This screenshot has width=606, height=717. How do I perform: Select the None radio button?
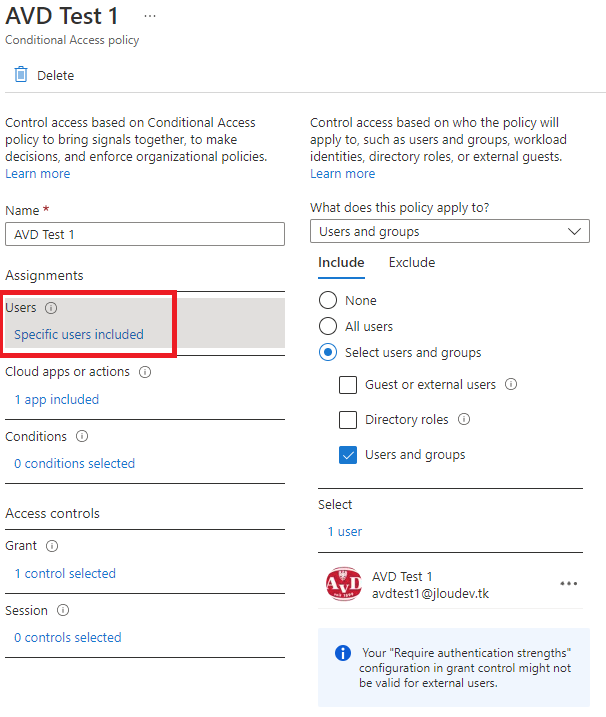[328, 300]
